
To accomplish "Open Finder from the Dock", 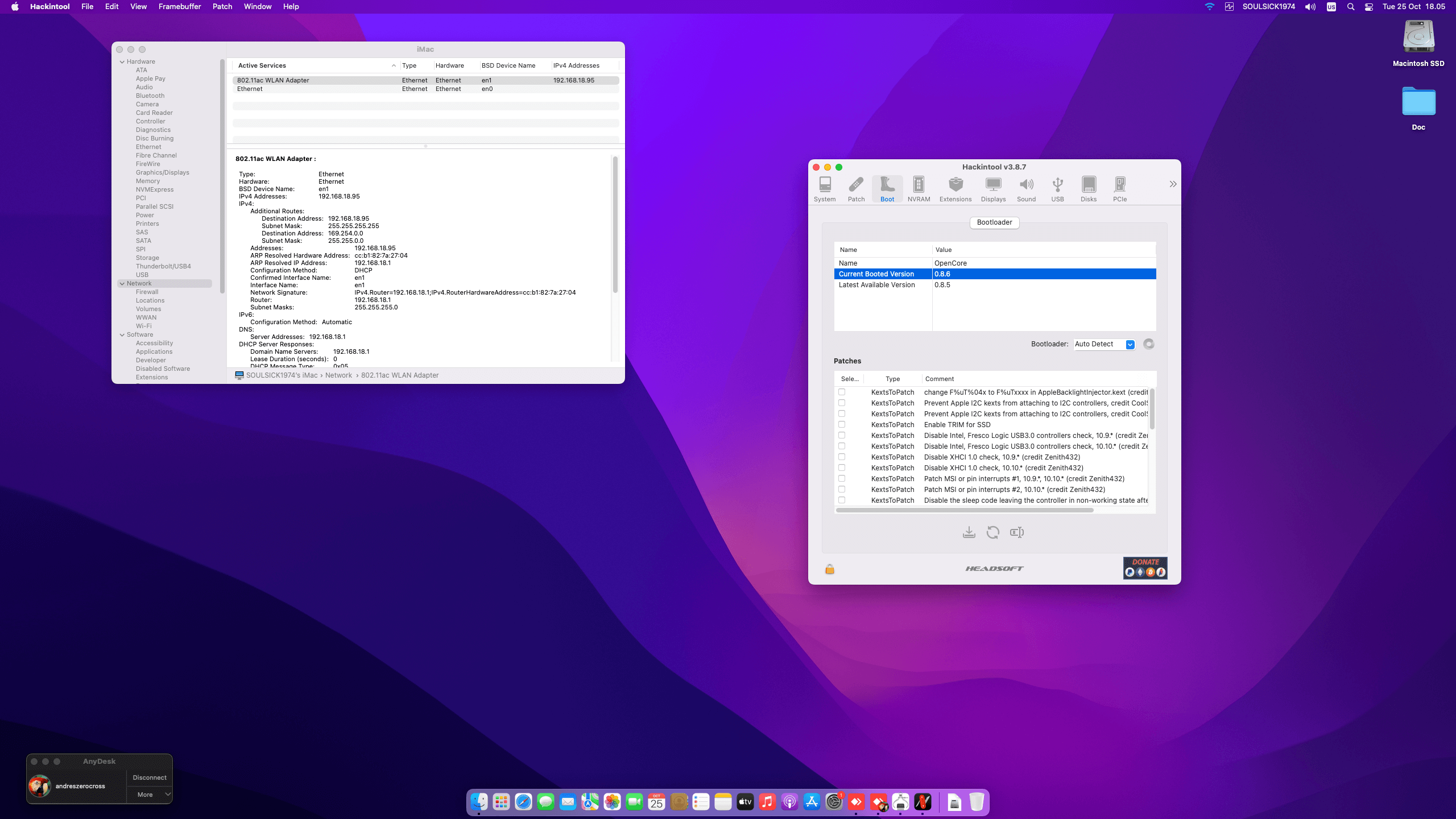I will (479, 802).
